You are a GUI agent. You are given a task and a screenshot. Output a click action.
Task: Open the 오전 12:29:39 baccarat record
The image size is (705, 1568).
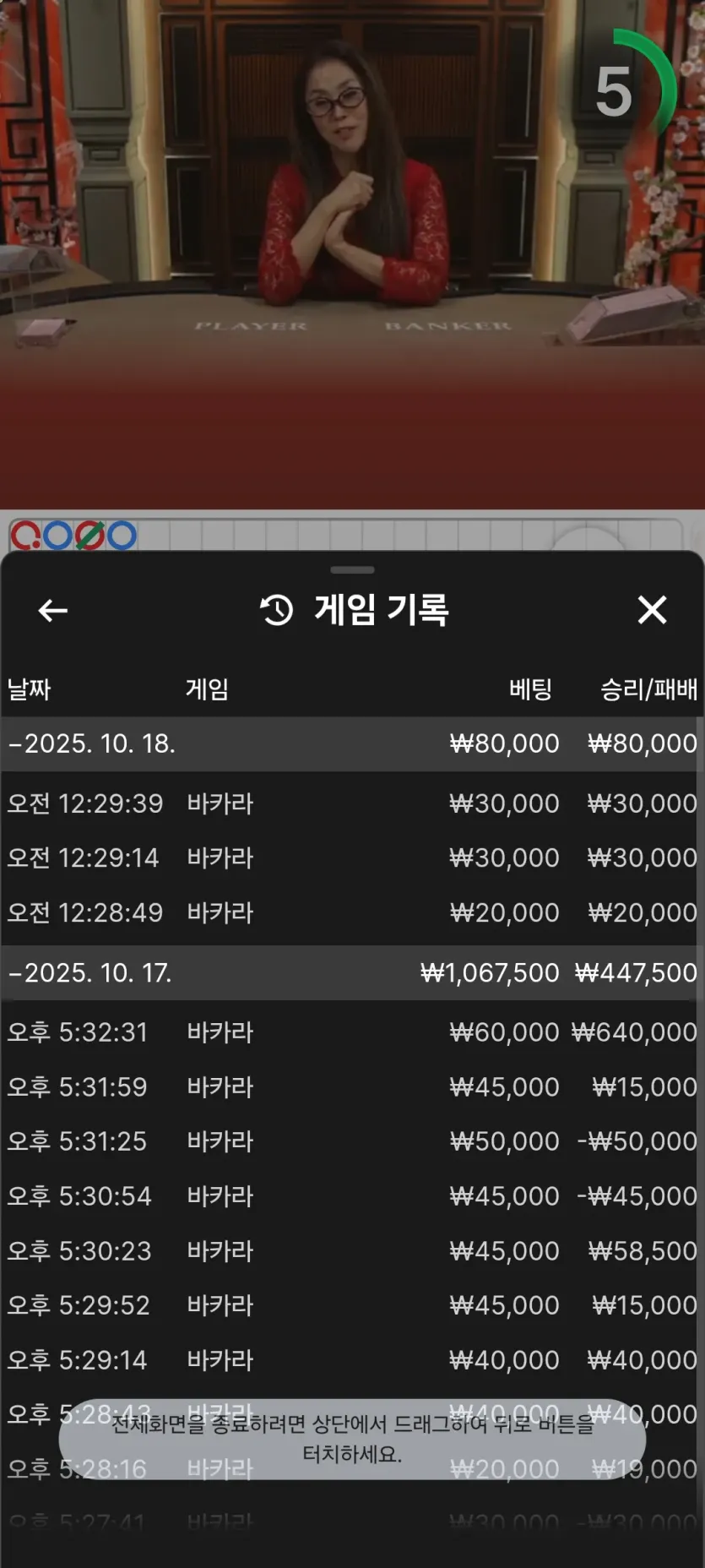[352, 803]
